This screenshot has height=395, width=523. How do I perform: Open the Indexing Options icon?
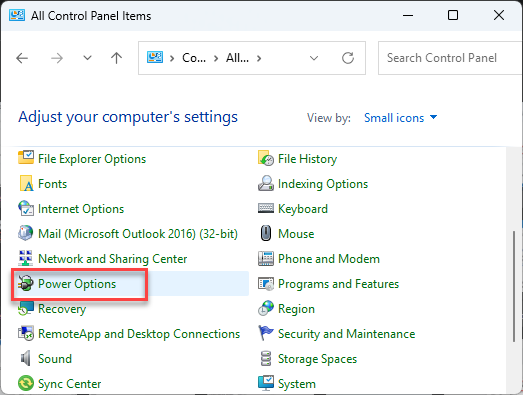pyautogui.click(x=266, y=183)
